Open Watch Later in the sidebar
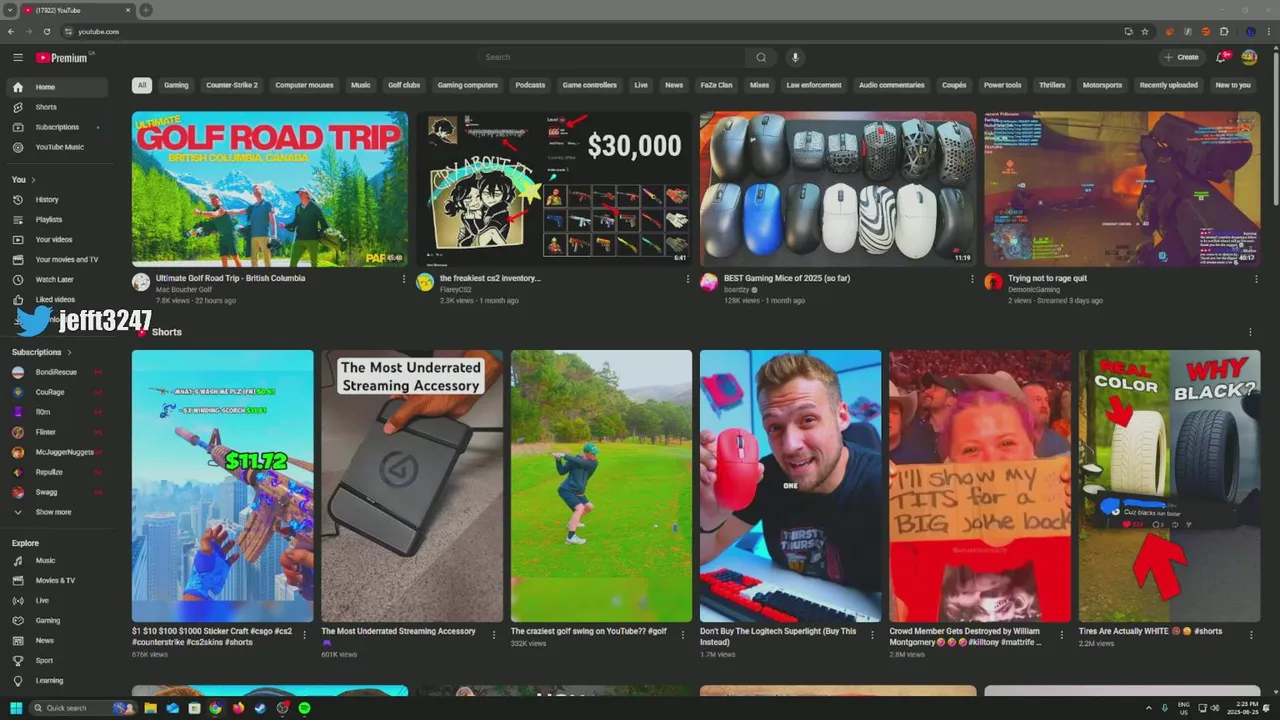The width and height of the screenshot is (1280, 720). (58, 280)
